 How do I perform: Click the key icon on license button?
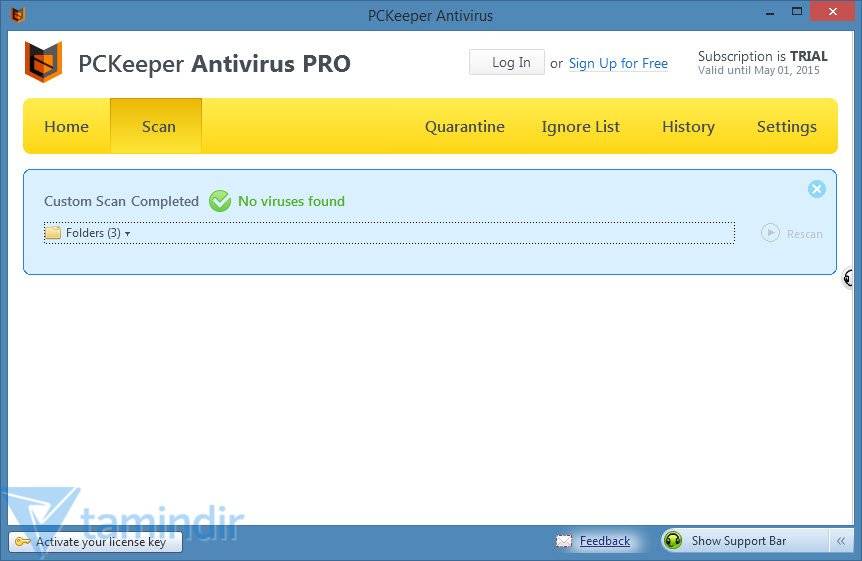coord(22,542)
